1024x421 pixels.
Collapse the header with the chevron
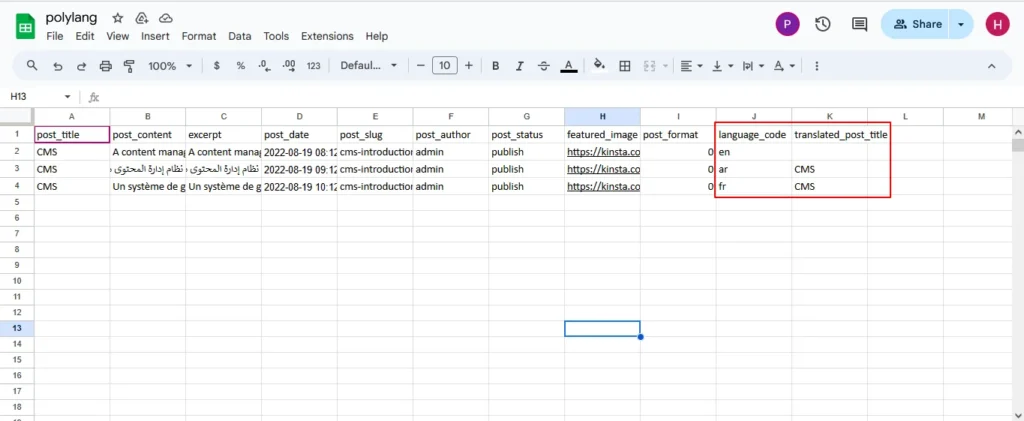click(x=991, y=66)
